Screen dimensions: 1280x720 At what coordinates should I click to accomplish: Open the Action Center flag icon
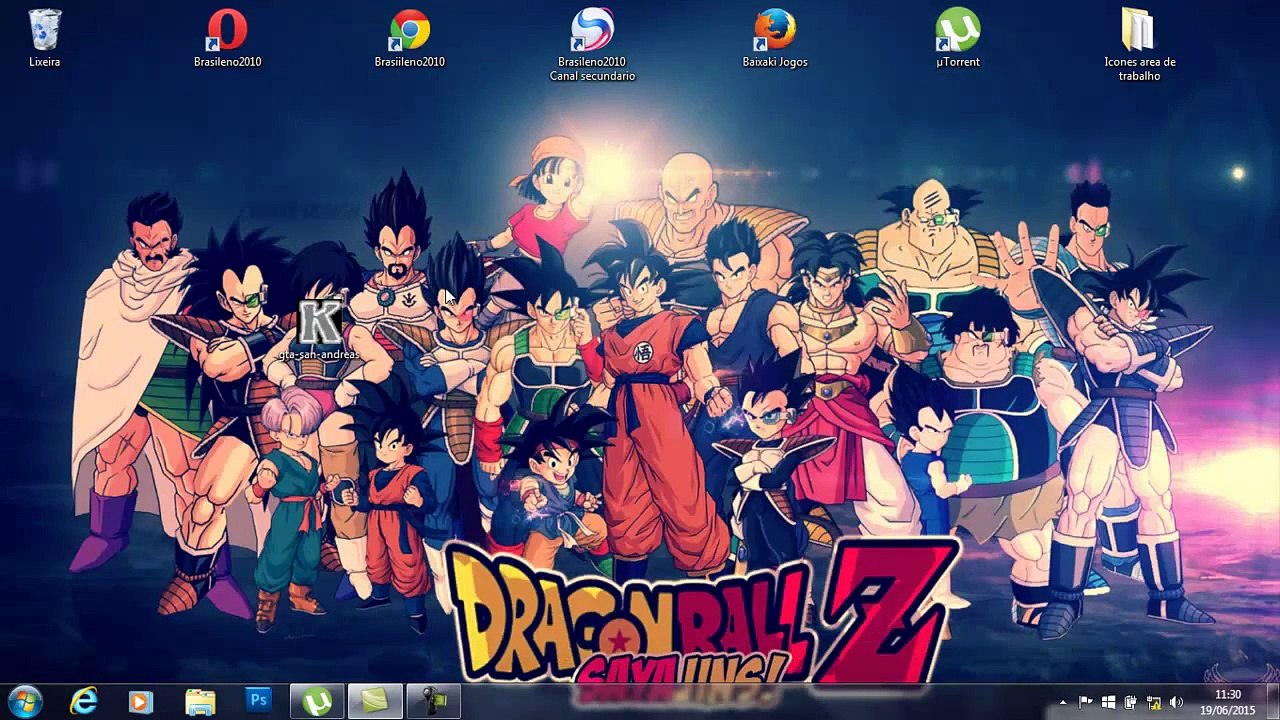(1085, 702)
